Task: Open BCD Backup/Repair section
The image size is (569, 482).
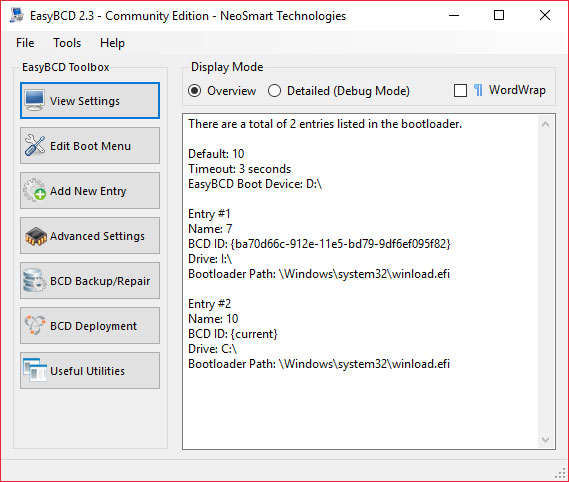Action: pos(90,281)
